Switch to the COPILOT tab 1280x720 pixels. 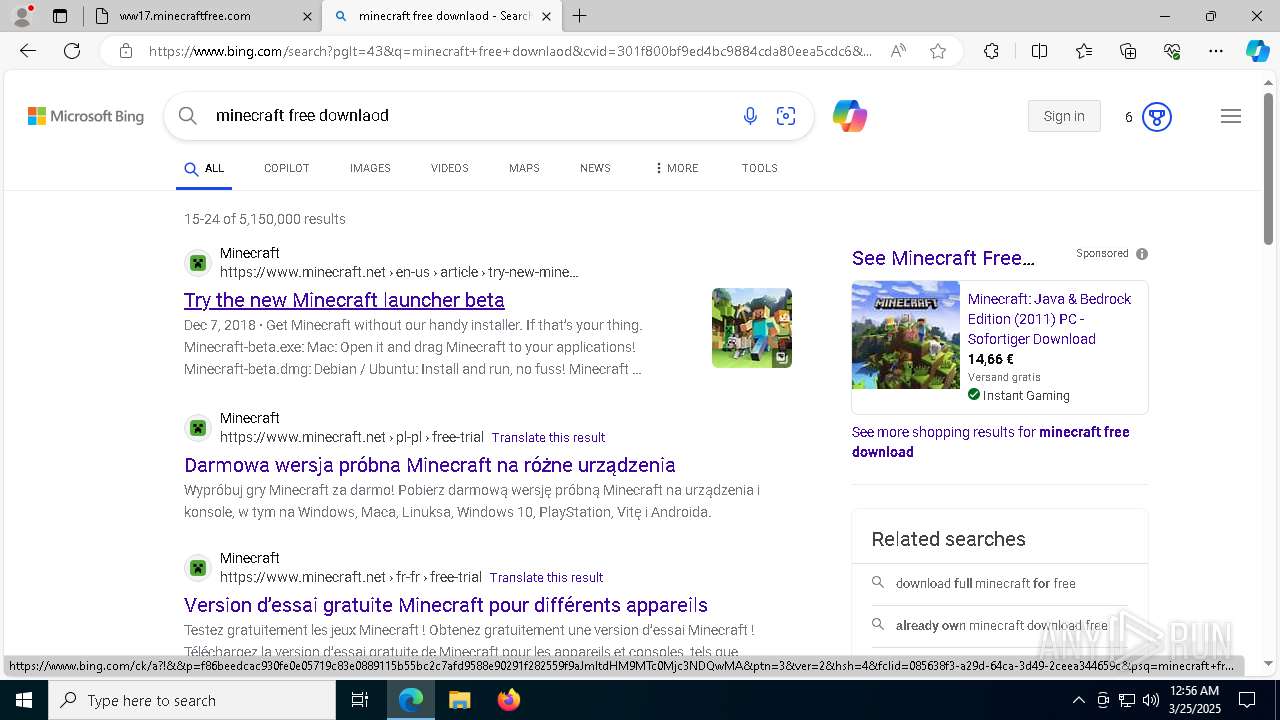click(287, 168)
